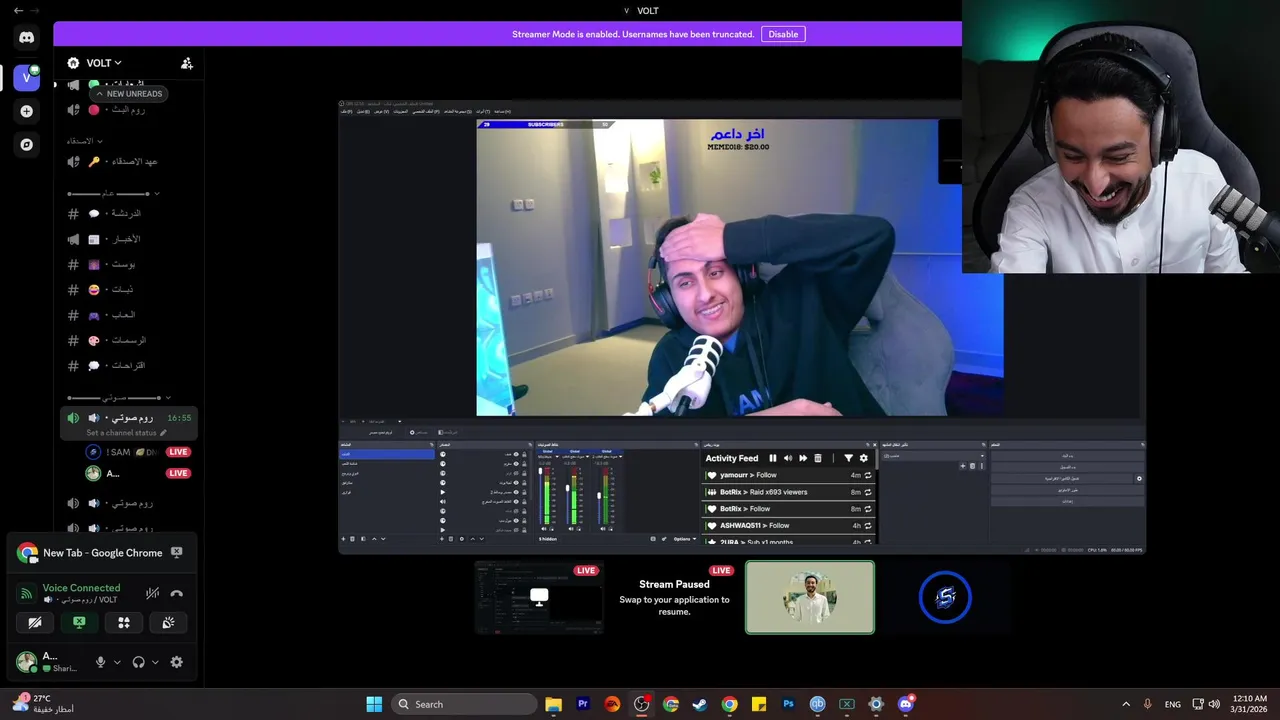Disconnect from the voice call

pyautogui.click(x=177, y=593)
